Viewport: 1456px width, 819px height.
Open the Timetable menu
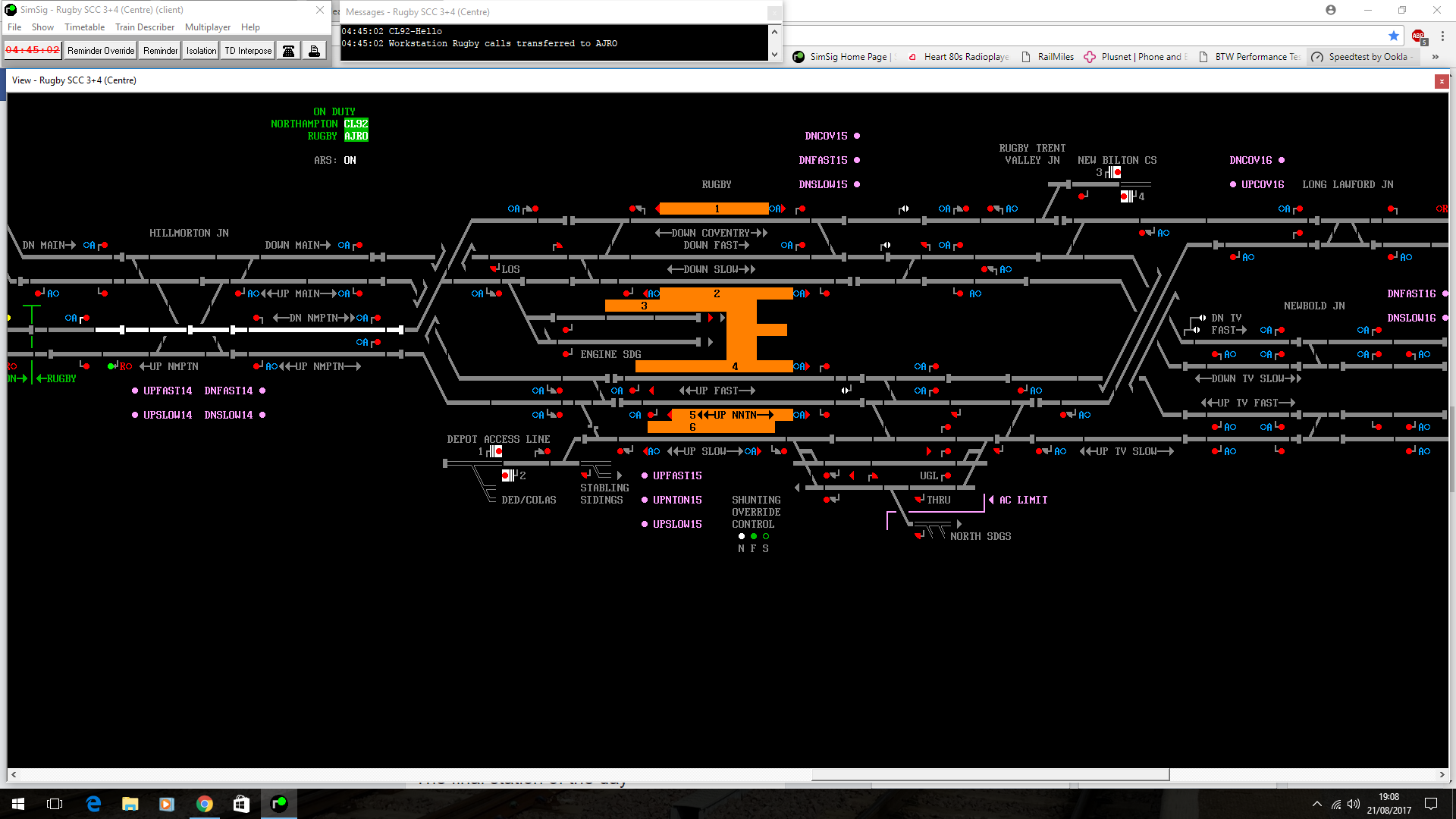pos(85,27)
